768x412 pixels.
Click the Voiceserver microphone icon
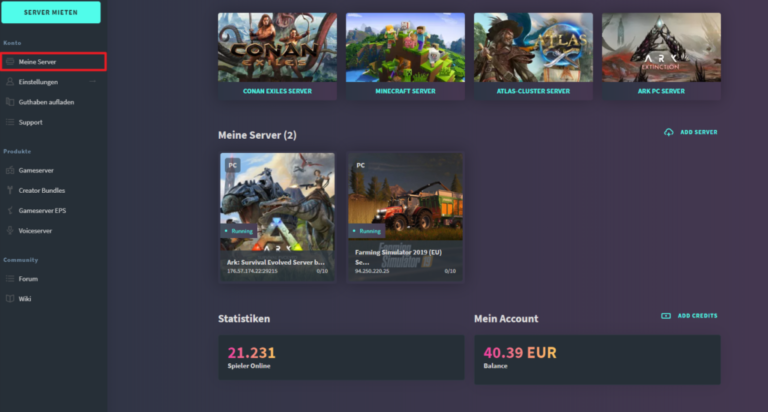[x=10, y=230]
